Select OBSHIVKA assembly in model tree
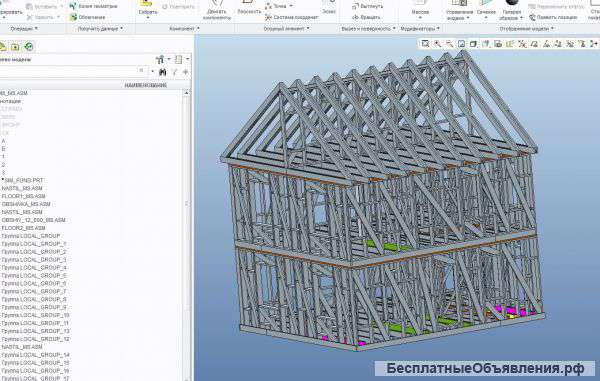 pos(26,204)
